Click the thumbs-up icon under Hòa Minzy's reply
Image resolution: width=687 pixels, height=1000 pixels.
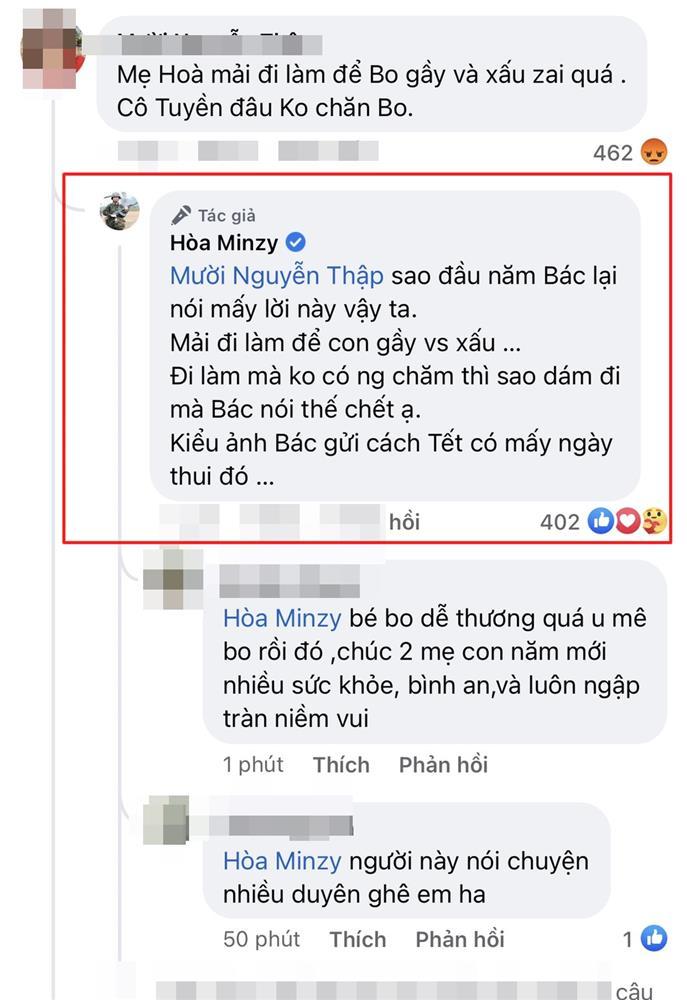coord(601,520)
